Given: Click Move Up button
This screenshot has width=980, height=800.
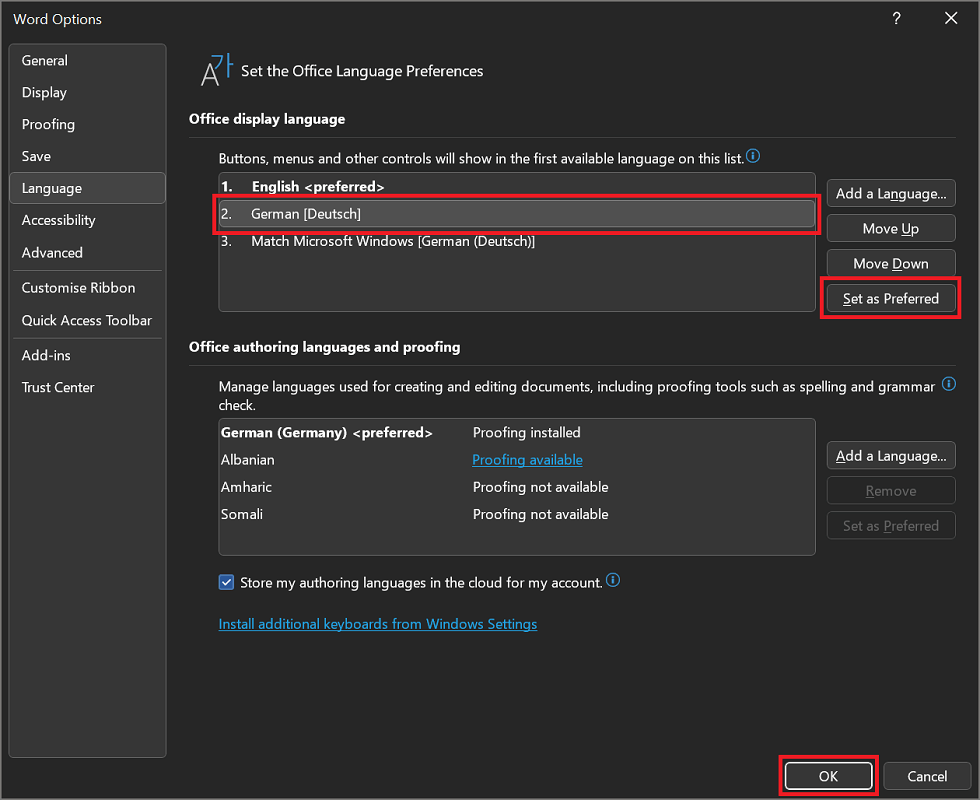Looking at the screenshot, I should pyautogui.click(x=891, y=229).
